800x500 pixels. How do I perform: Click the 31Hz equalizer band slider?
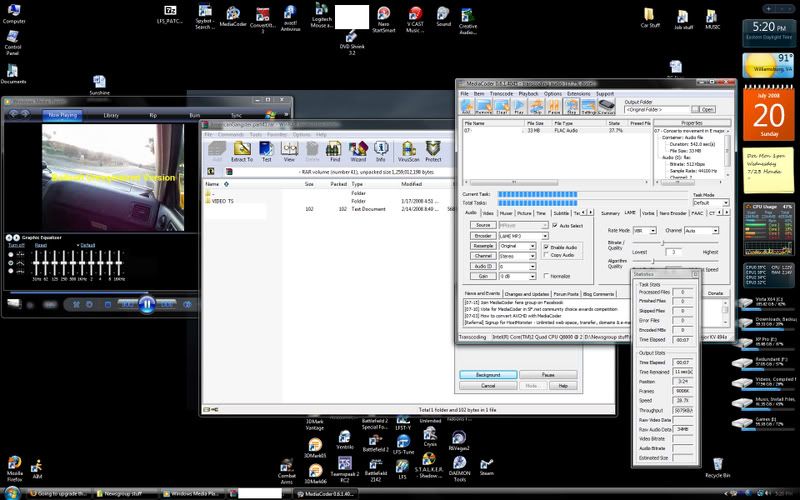pyautogui.click(x=36, y=264)
